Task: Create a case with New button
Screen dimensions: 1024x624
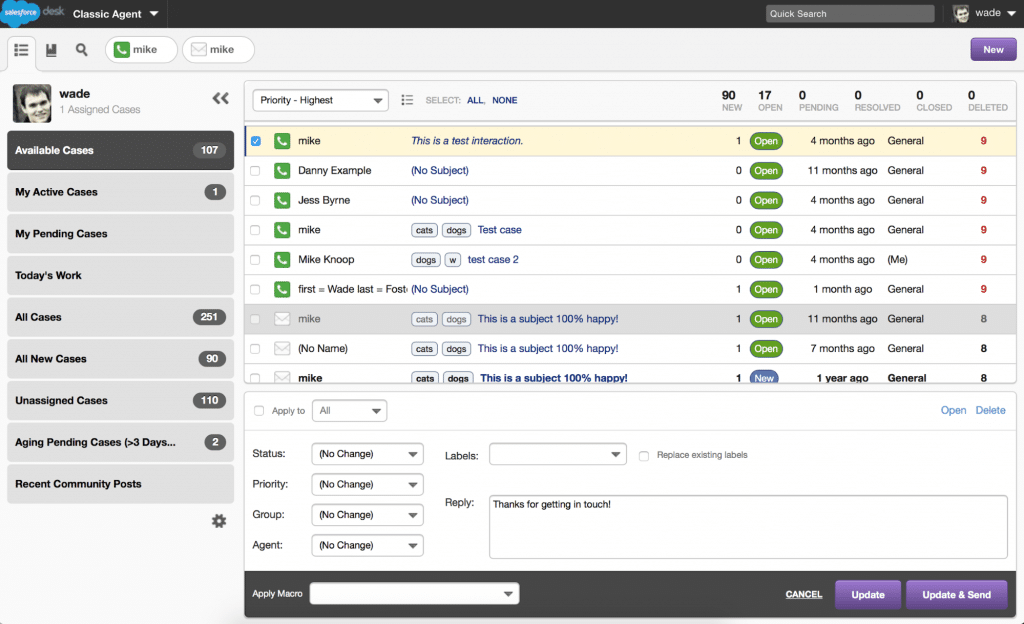Action: 993,50
